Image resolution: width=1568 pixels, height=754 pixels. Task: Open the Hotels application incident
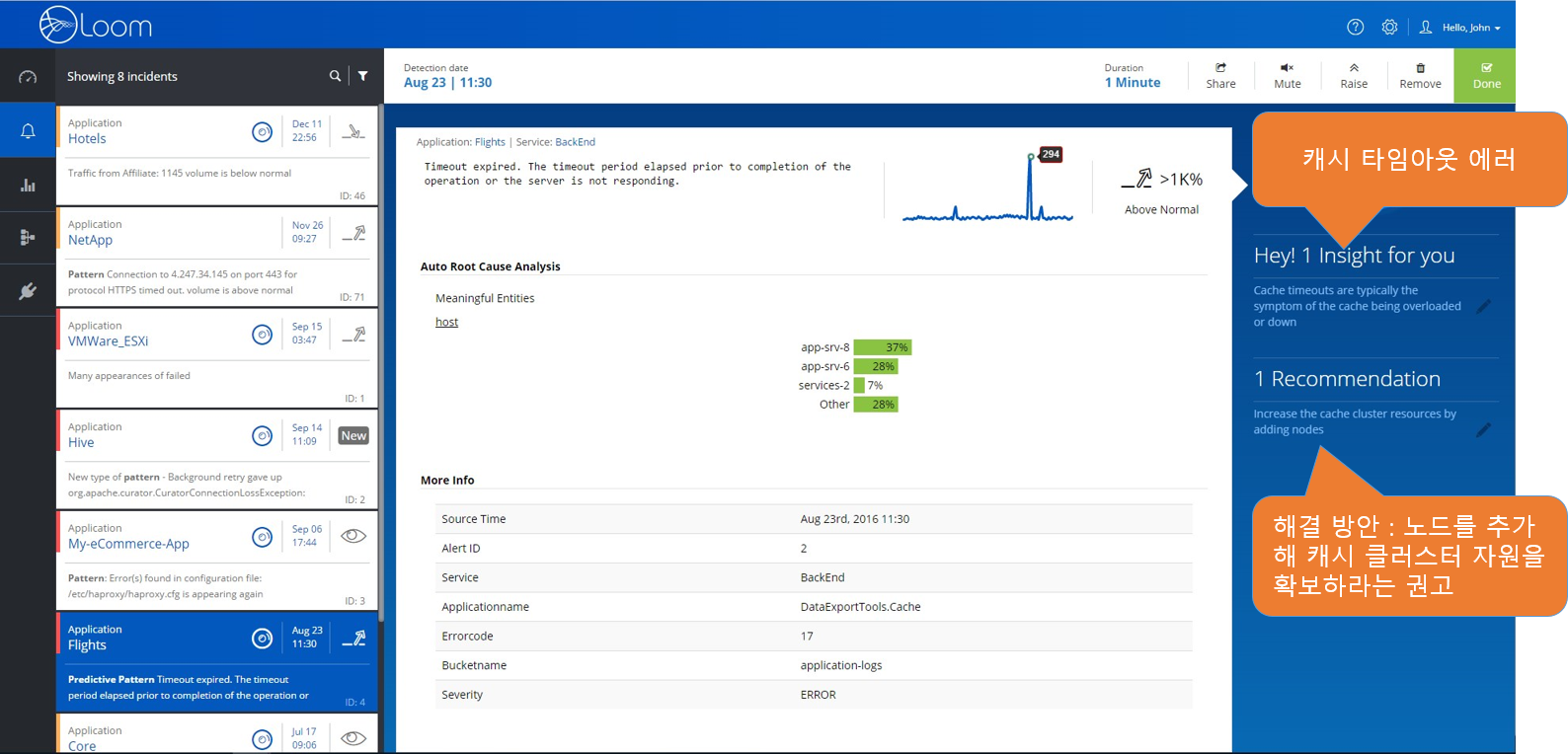[217, 156]
